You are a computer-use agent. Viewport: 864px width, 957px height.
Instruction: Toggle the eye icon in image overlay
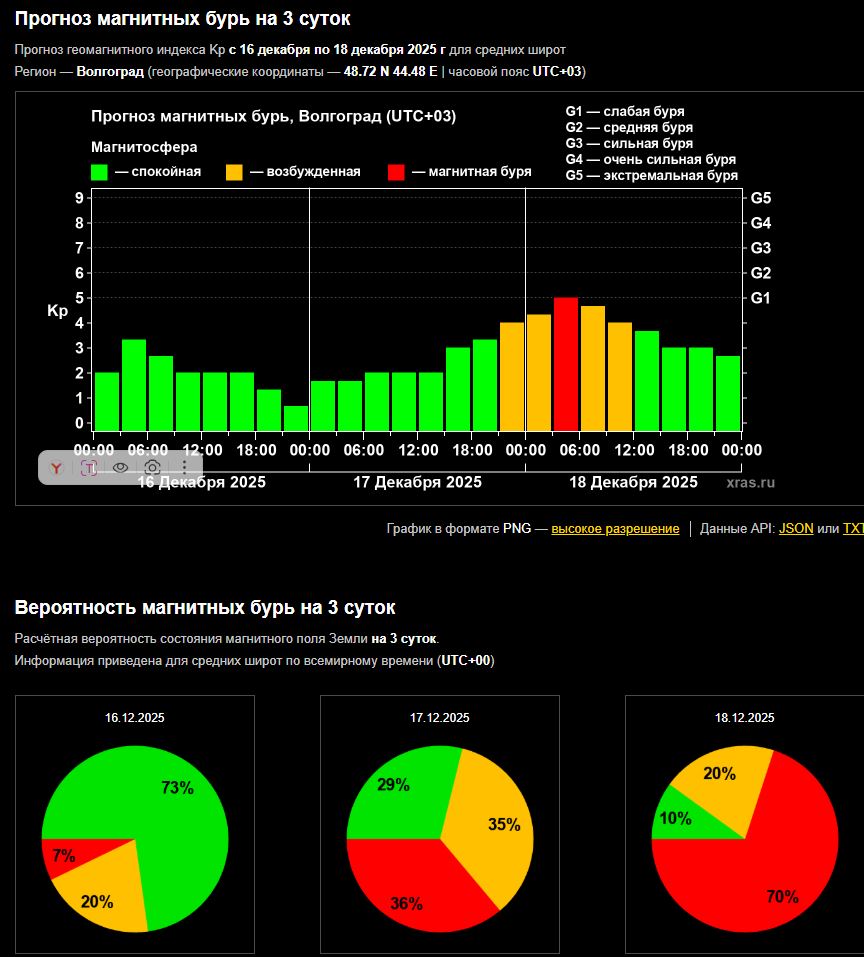(x=120, y=467)
